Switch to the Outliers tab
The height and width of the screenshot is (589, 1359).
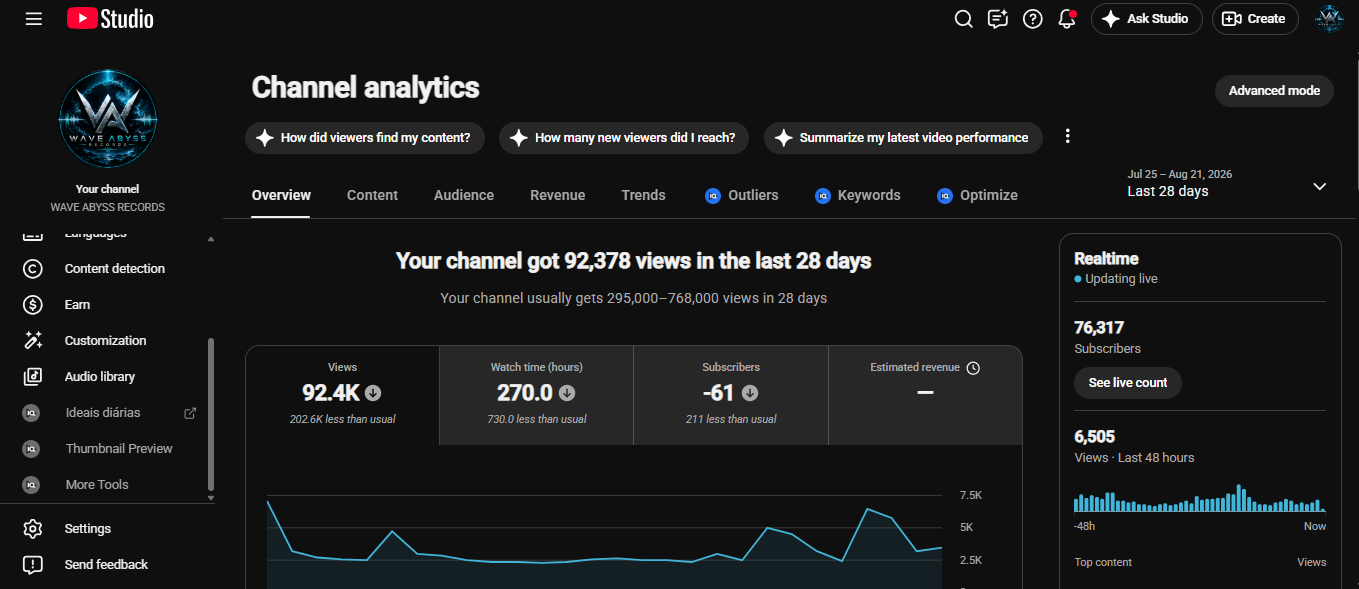click(x=742, y=195)
